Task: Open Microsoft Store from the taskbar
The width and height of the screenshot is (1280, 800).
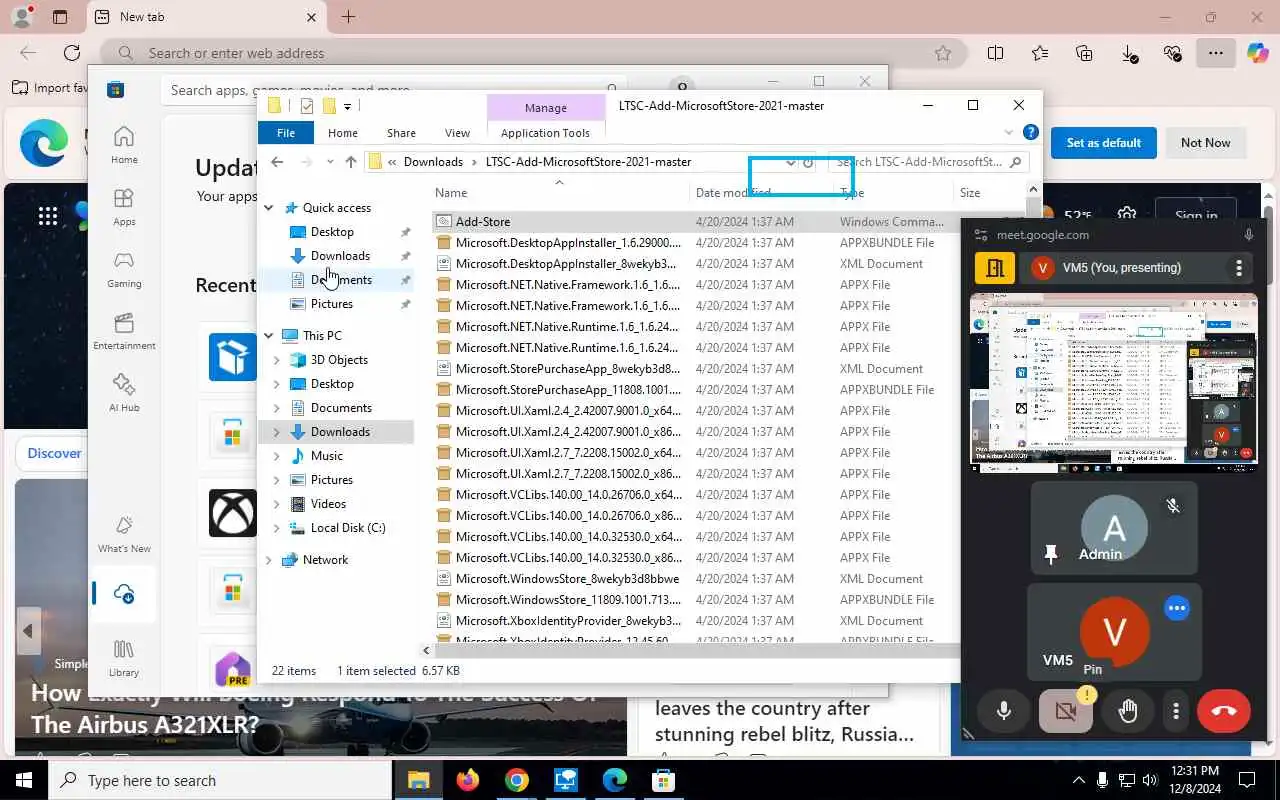Action: (x=663, y=780)
